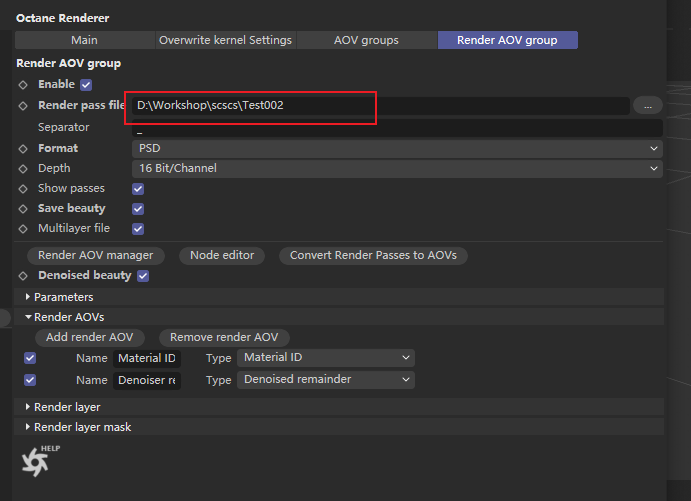Click keyframe diamond beside Show passes
The image size is (691, 501).
click(x=23, y=189)
